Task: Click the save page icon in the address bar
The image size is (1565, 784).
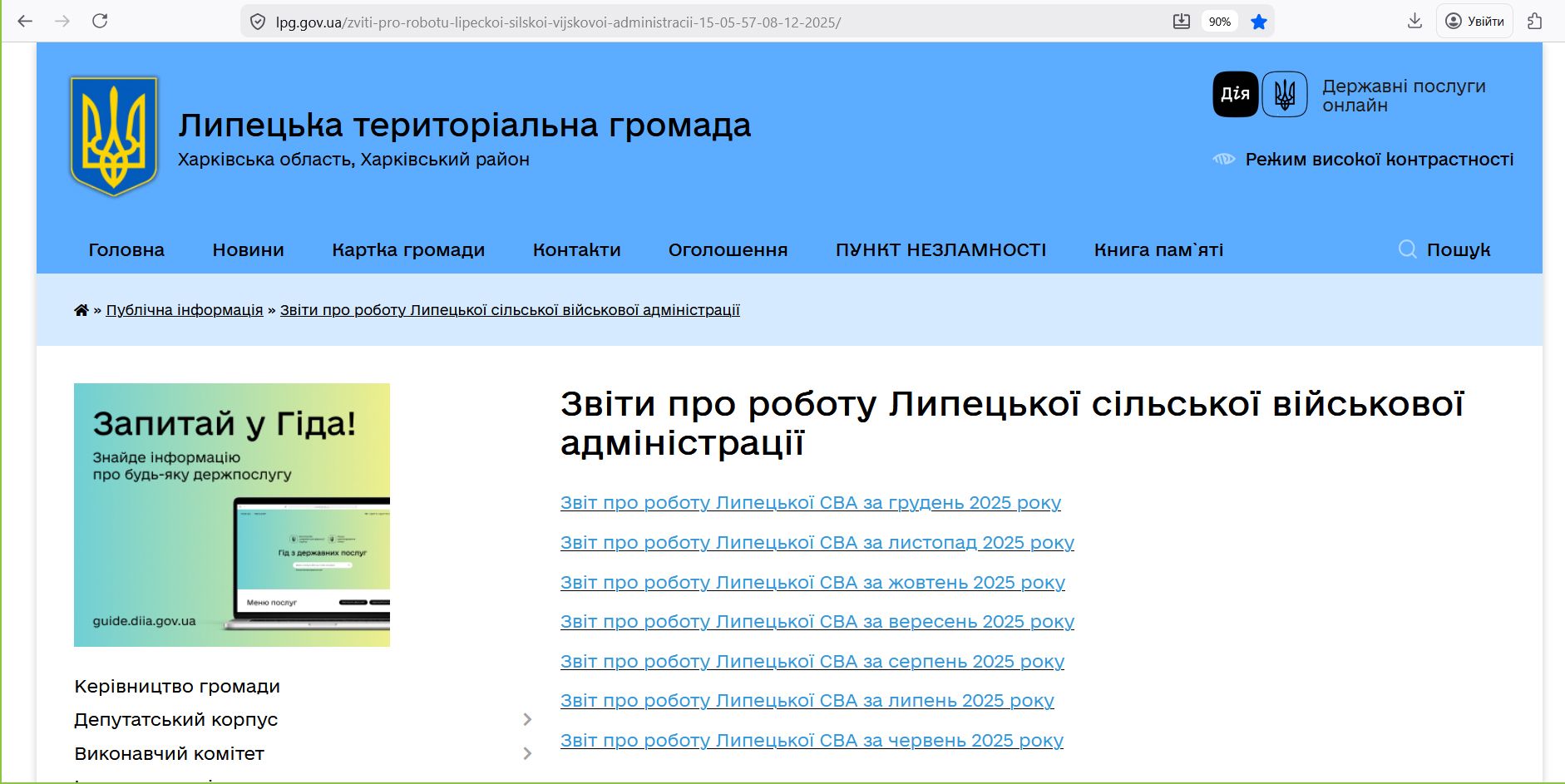Action: coord(1182,21)
